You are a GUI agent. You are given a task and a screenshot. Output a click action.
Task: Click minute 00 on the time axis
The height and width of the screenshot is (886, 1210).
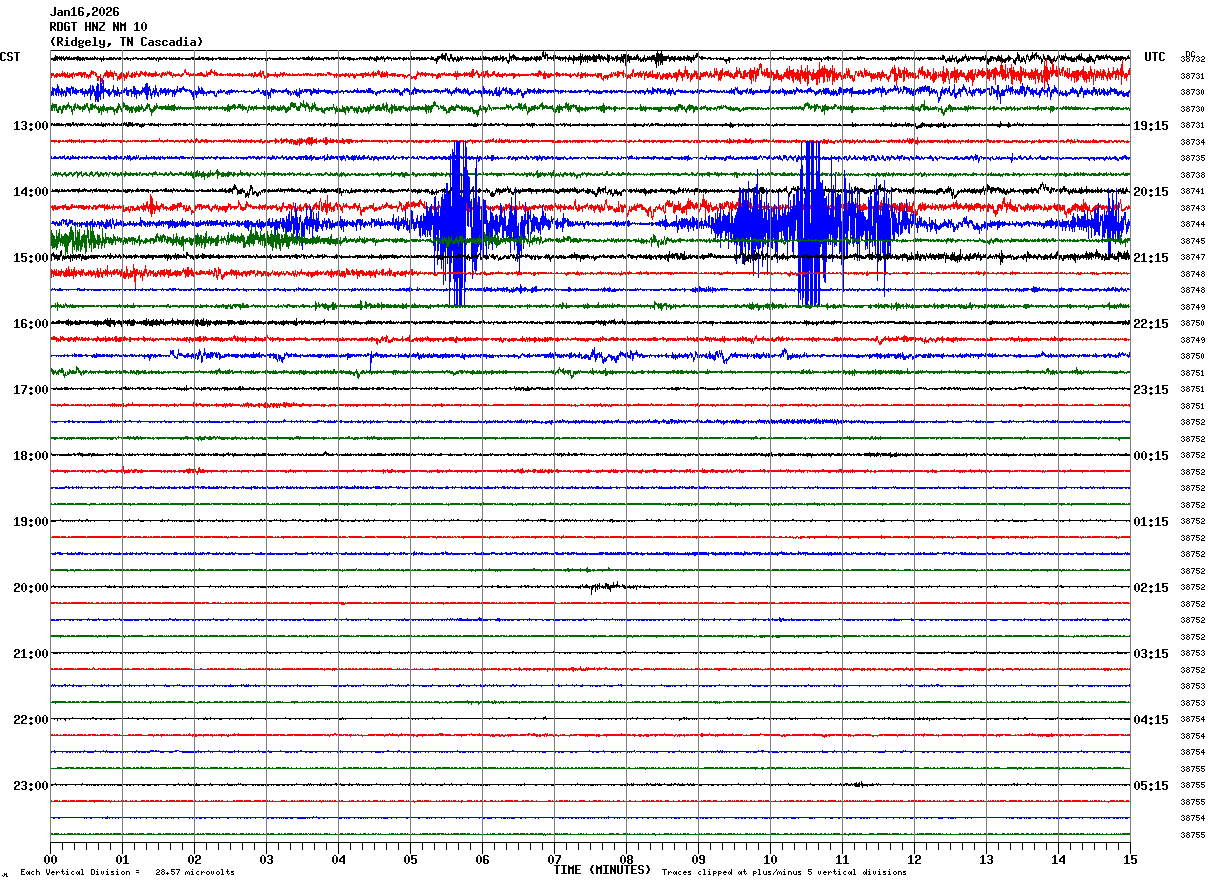50,859
